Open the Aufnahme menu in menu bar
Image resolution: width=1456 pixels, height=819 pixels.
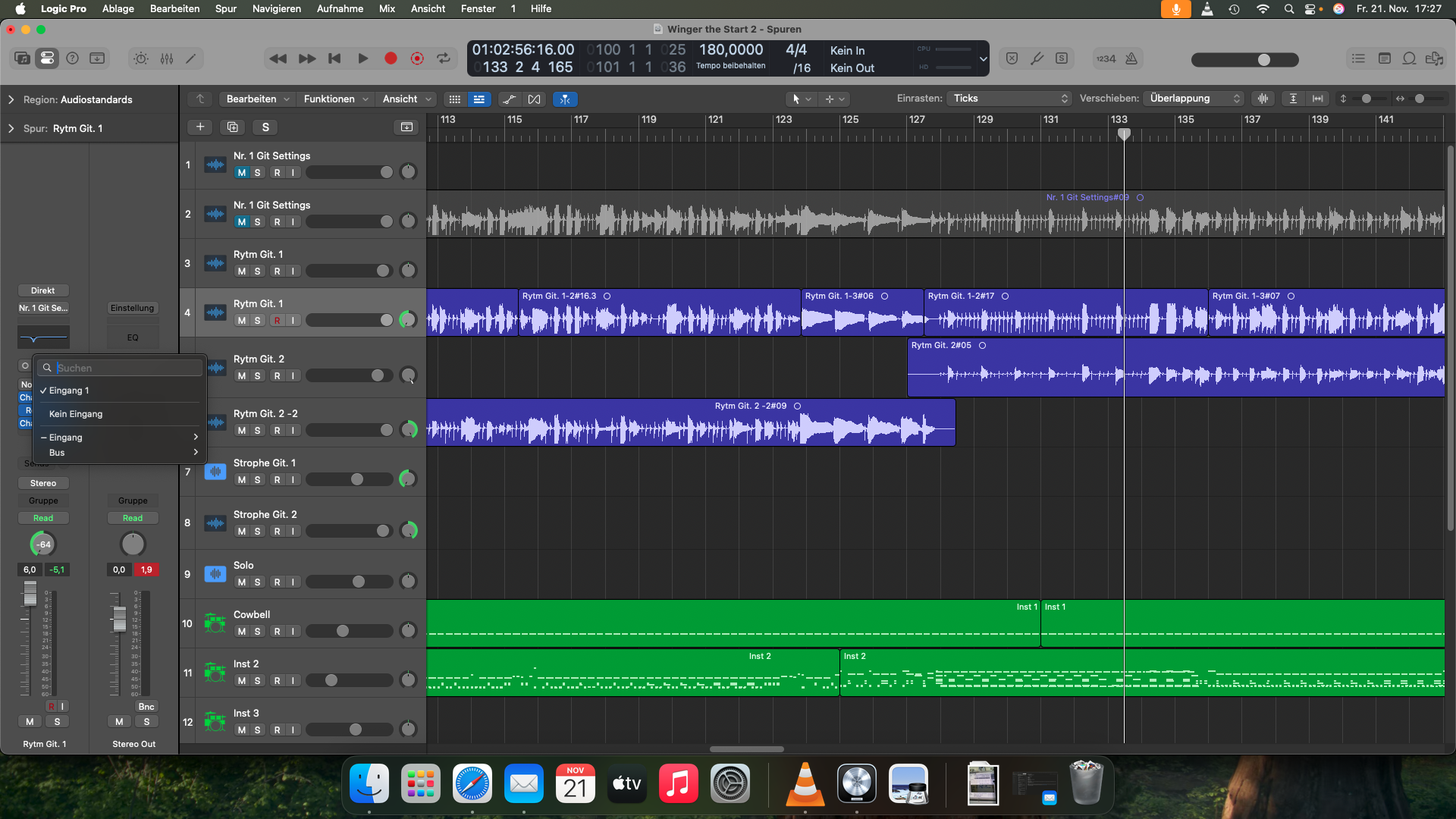click(340, 8)
